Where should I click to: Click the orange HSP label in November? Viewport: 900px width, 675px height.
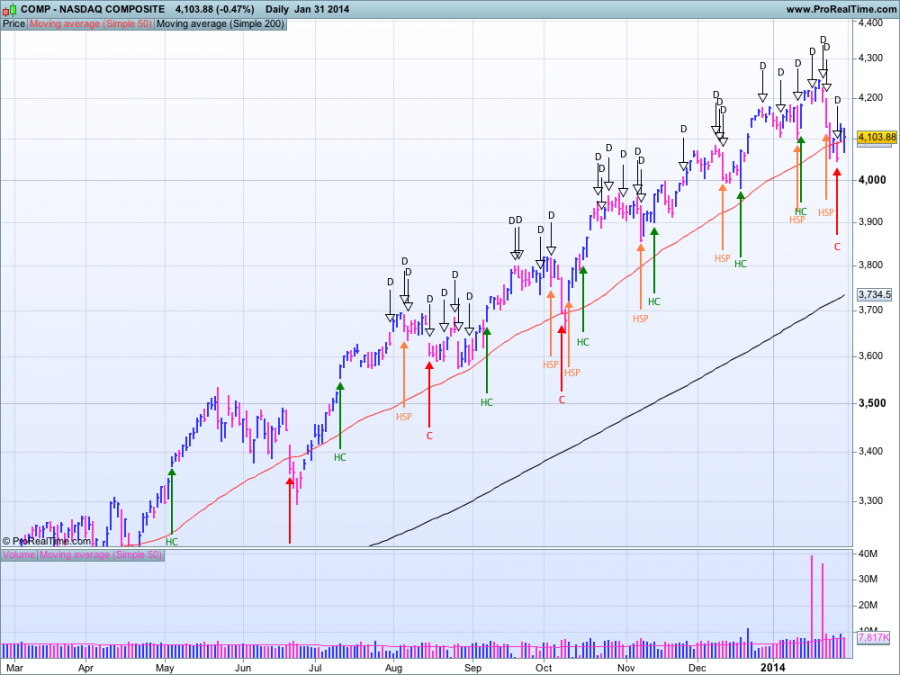[641, 319]
